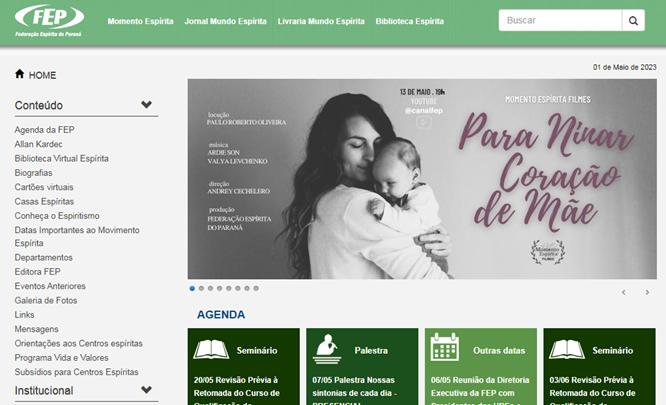
Task: Click the Home house icon
Action: pyautogui.click(x=20, y=74)
